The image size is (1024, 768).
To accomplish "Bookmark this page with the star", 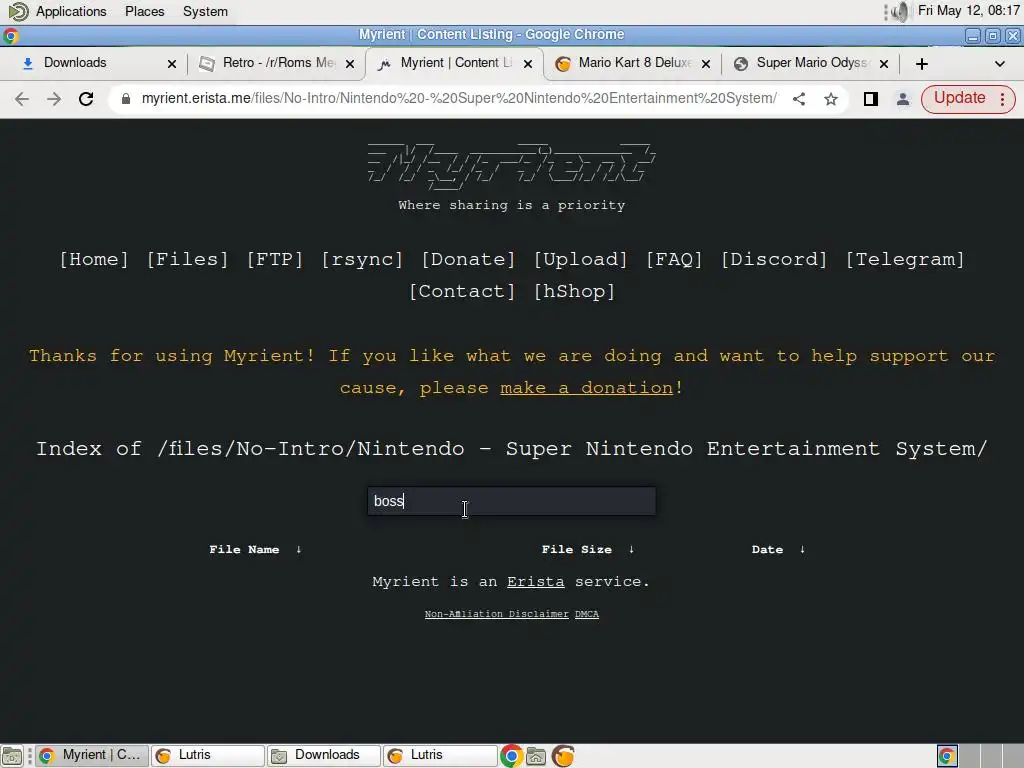I will click(831, 99).
